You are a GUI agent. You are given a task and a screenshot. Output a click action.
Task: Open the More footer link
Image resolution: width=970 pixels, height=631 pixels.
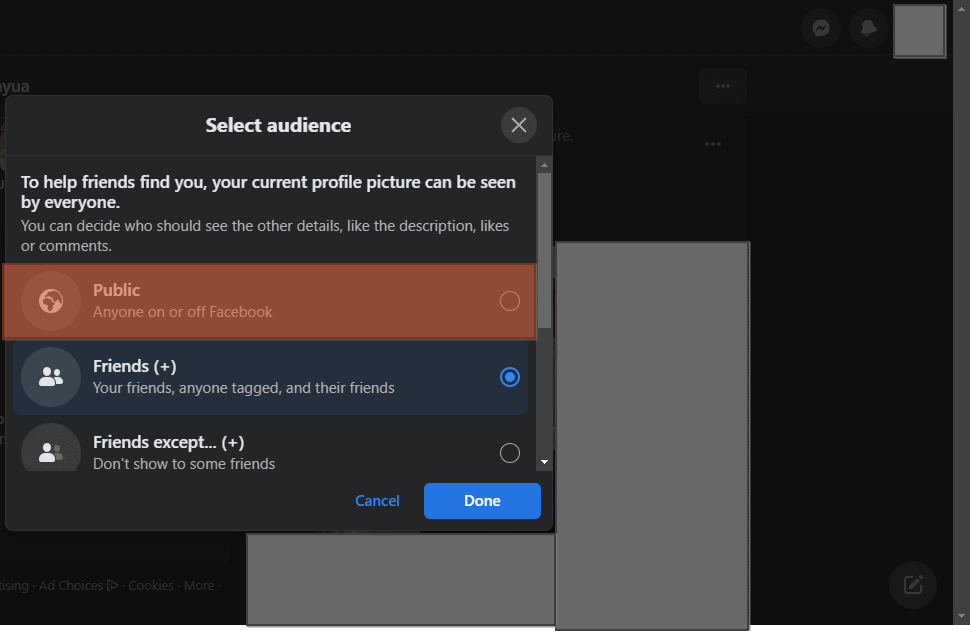click(x=199, y=585)
